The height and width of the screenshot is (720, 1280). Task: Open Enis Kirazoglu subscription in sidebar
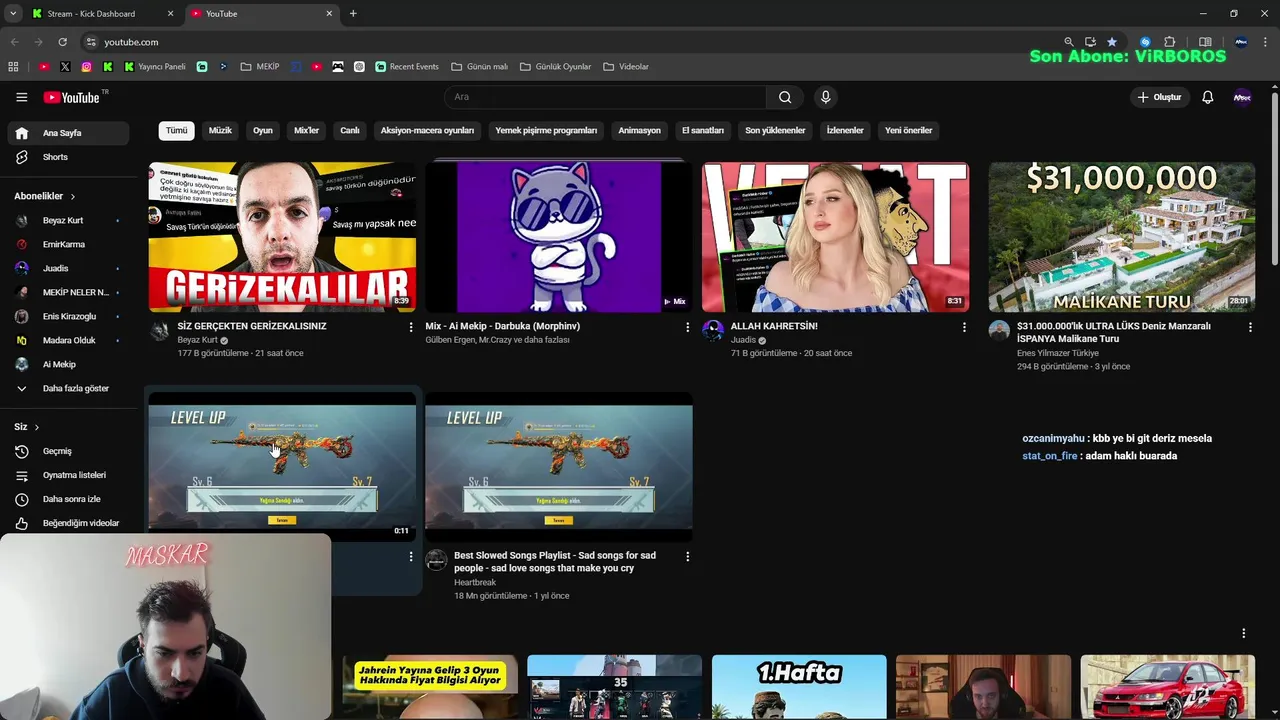pyautogui.click(x=68, y=316)
